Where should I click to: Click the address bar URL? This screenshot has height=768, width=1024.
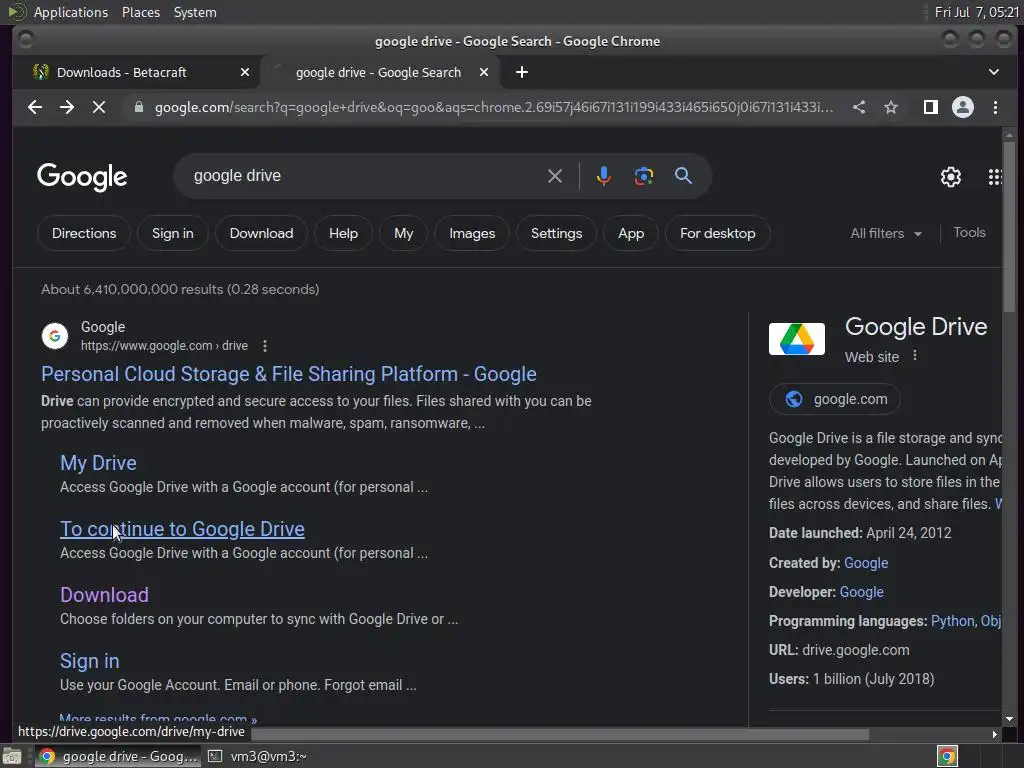pyautogui.click(x=494, y=107)
